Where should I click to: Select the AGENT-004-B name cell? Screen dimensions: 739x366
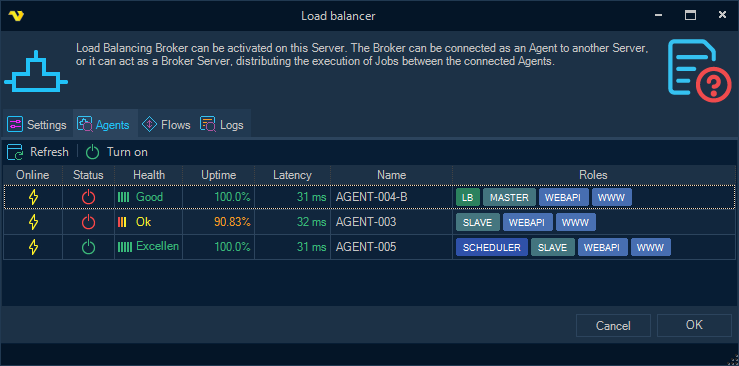391,197
